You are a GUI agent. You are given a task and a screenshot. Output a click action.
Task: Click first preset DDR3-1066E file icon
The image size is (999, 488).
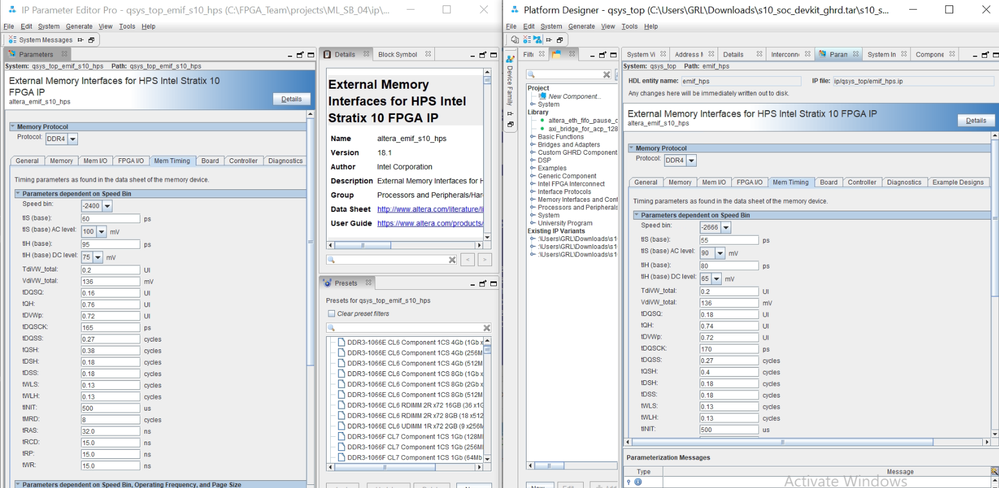point(341,342)
